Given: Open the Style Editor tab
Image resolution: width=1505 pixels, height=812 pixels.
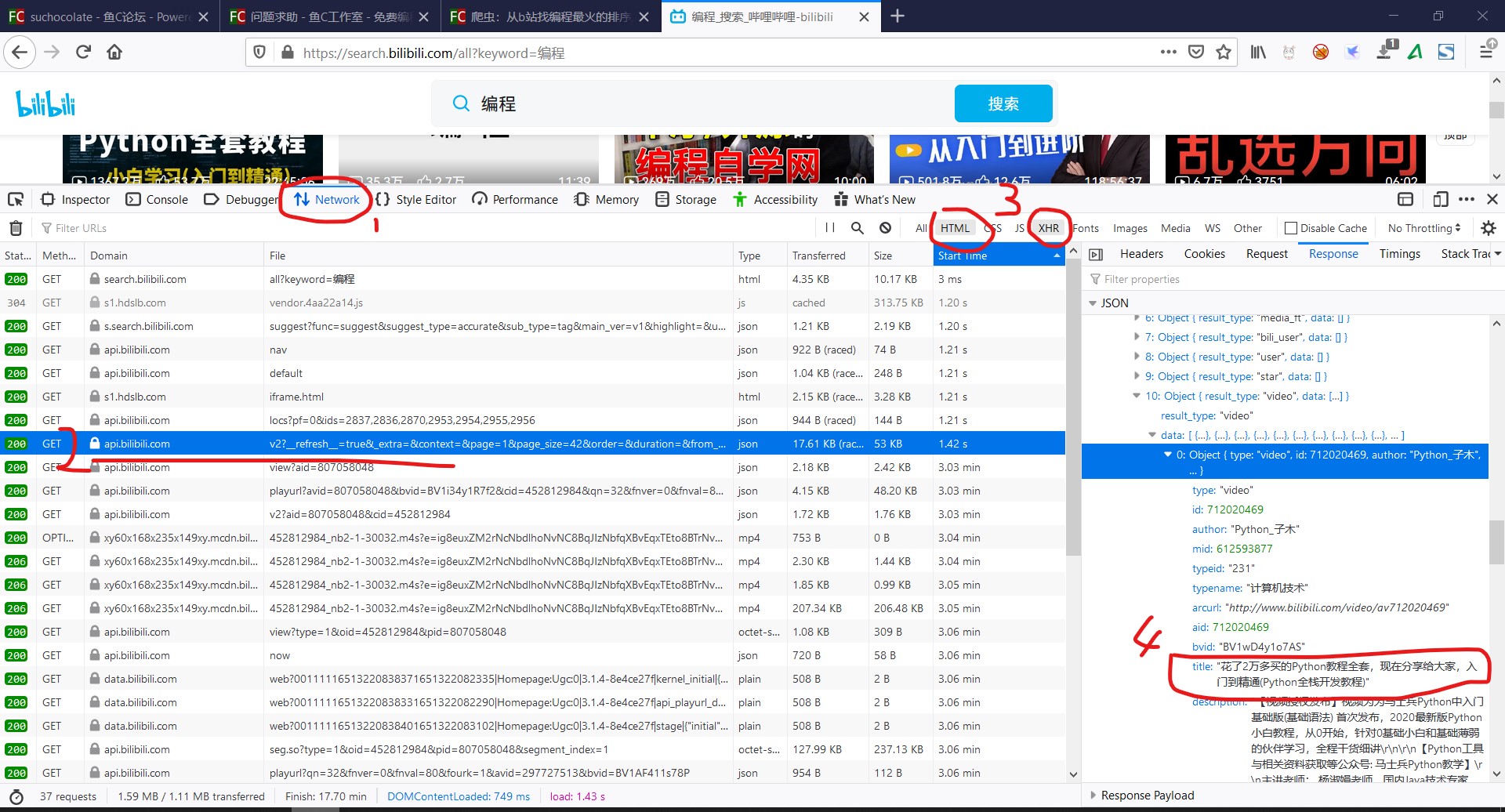Looking at the screenshot, I should [416, 200].
